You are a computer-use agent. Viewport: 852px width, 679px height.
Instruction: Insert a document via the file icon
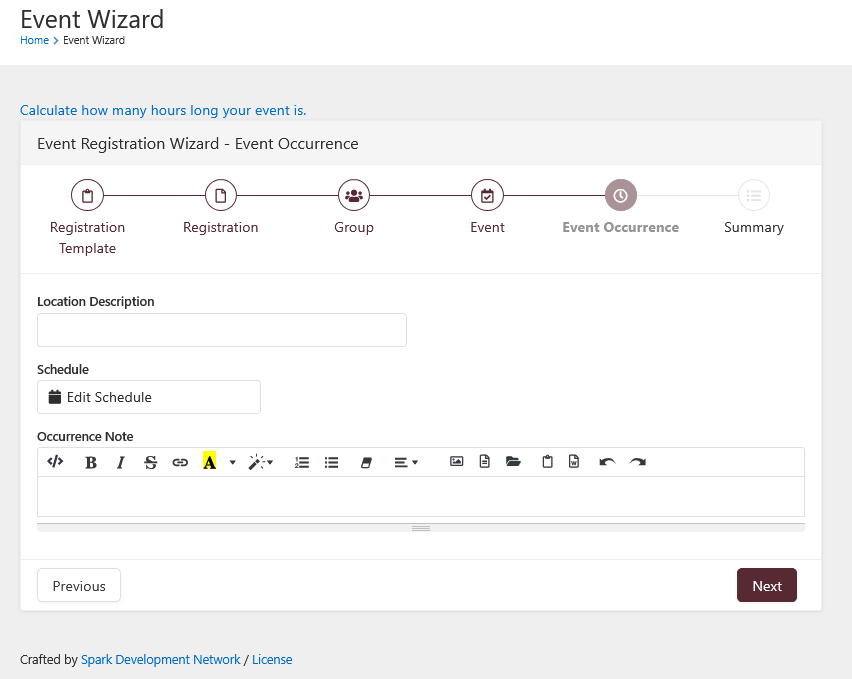[x=485, y=462]
